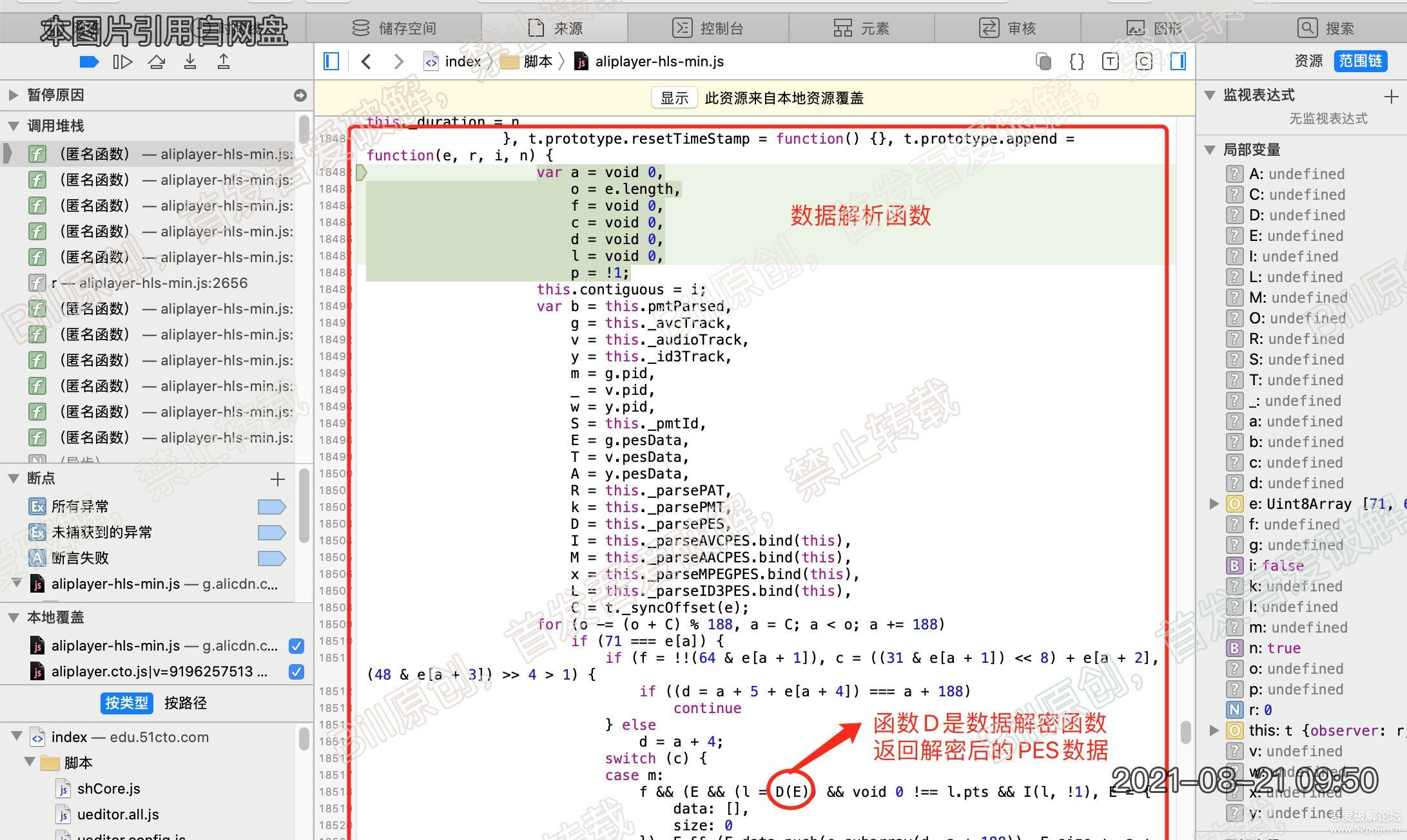Viewport: 1407px width, 840px height.
Task: Open the 储存空间 tab
Action: point(394,28)
